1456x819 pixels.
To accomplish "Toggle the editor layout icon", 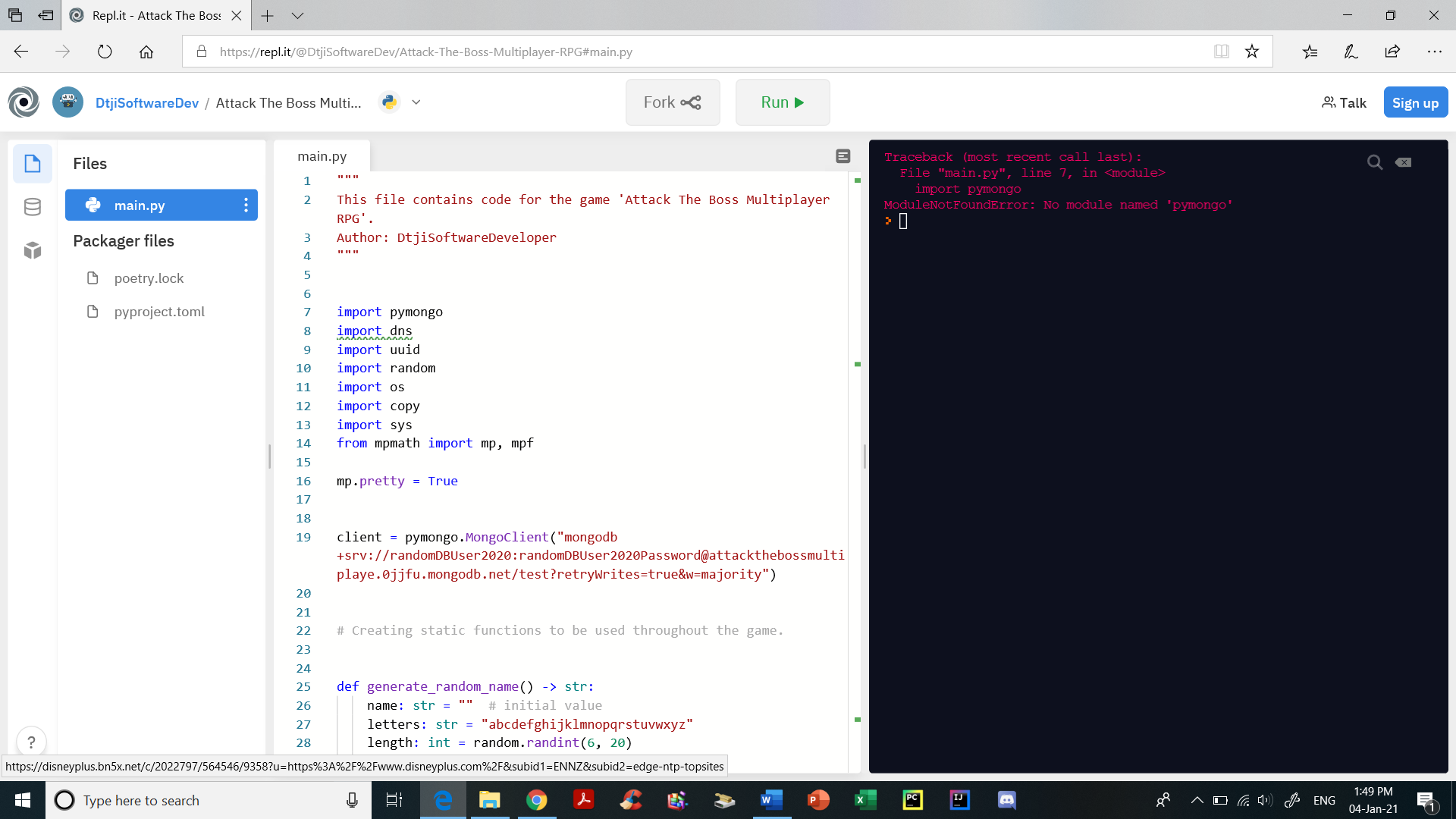I will tap(843, 156).
